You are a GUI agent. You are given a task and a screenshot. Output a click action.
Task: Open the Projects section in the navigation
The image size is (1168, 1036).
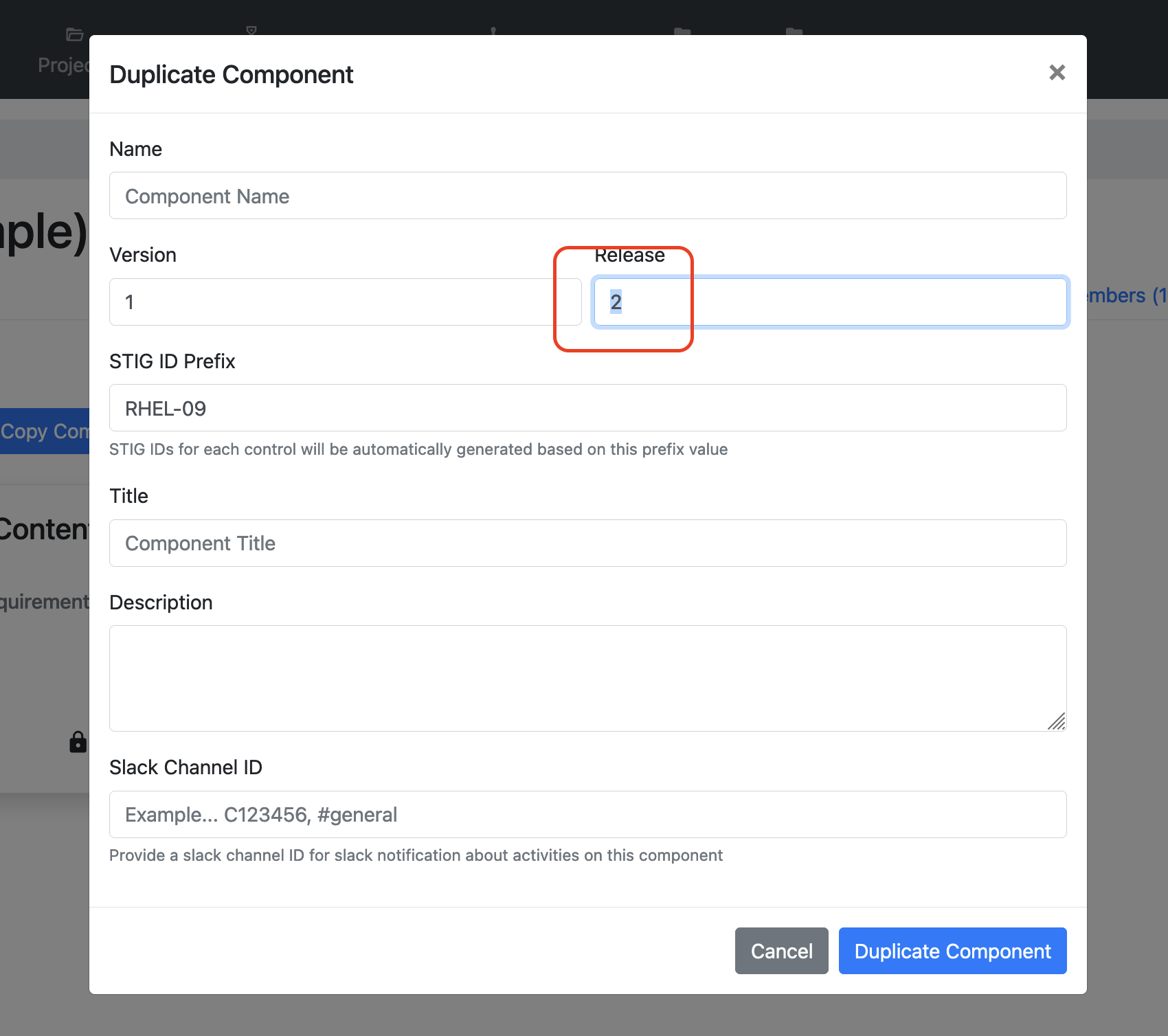(65, 65)
